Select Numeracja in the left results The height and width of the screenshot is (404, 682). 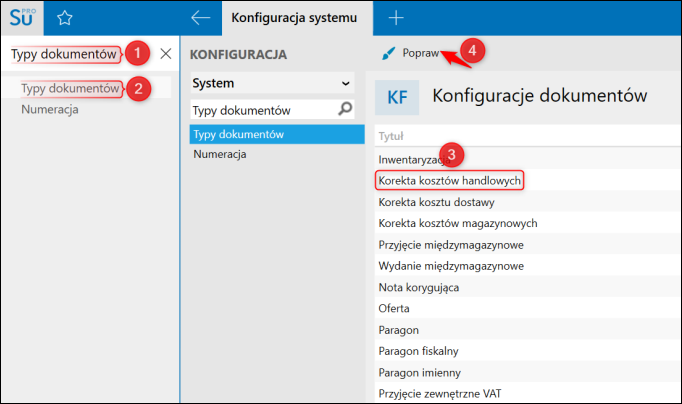coord(50,109)
